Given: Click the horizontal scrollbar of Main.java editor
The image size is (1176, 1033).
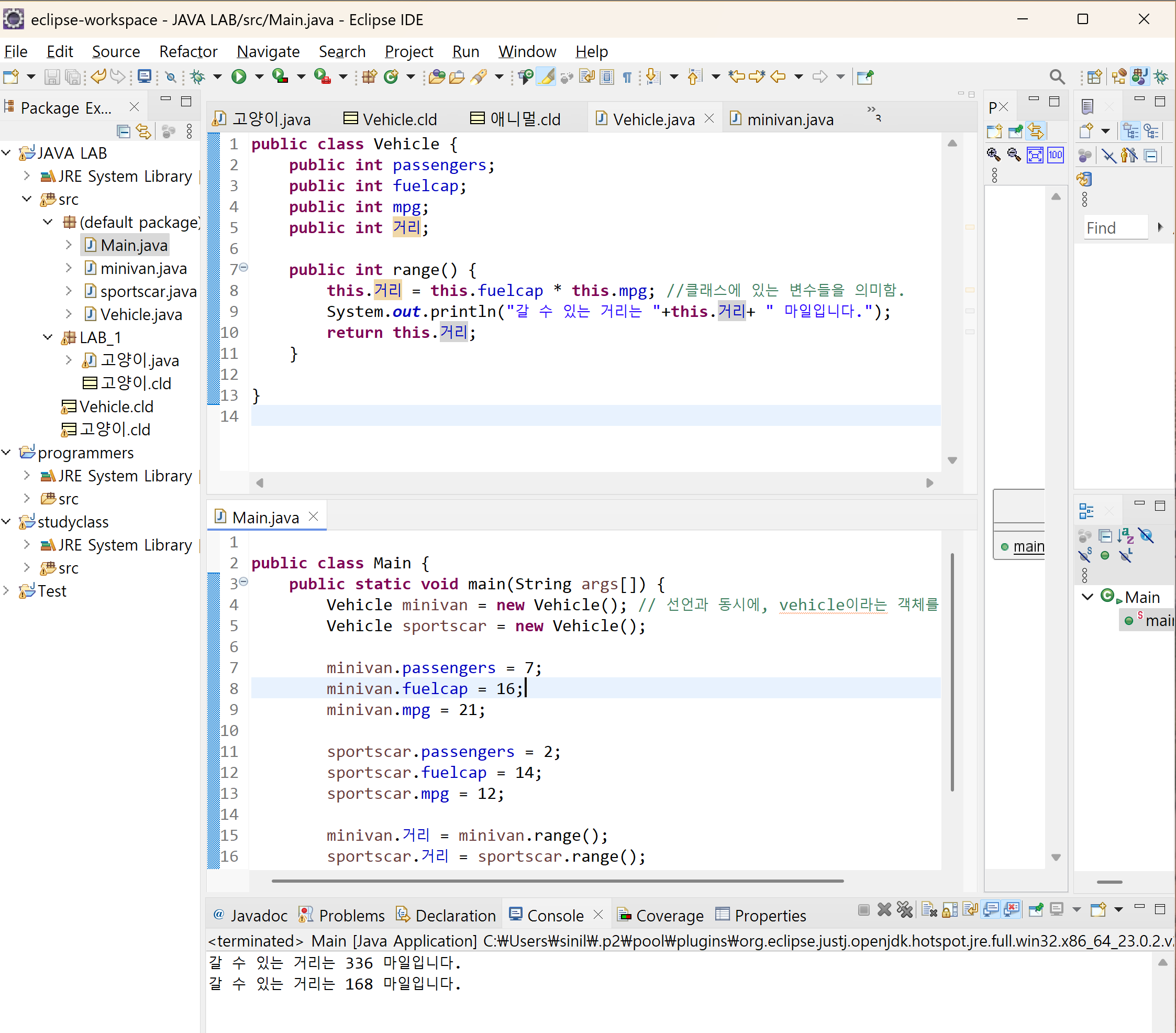Looking at the screenshot, I should click(557, 881).
